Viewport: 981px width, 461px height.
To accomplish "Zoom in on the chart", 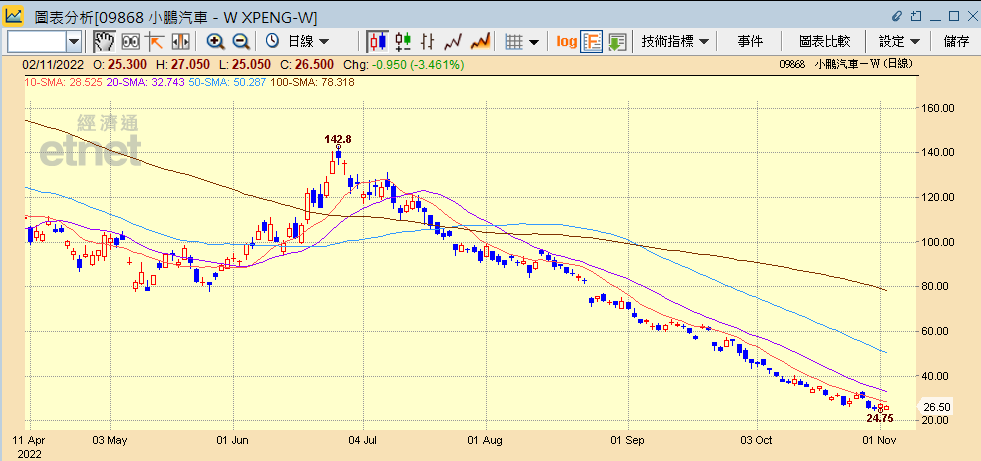I will (x=215, y=42).
